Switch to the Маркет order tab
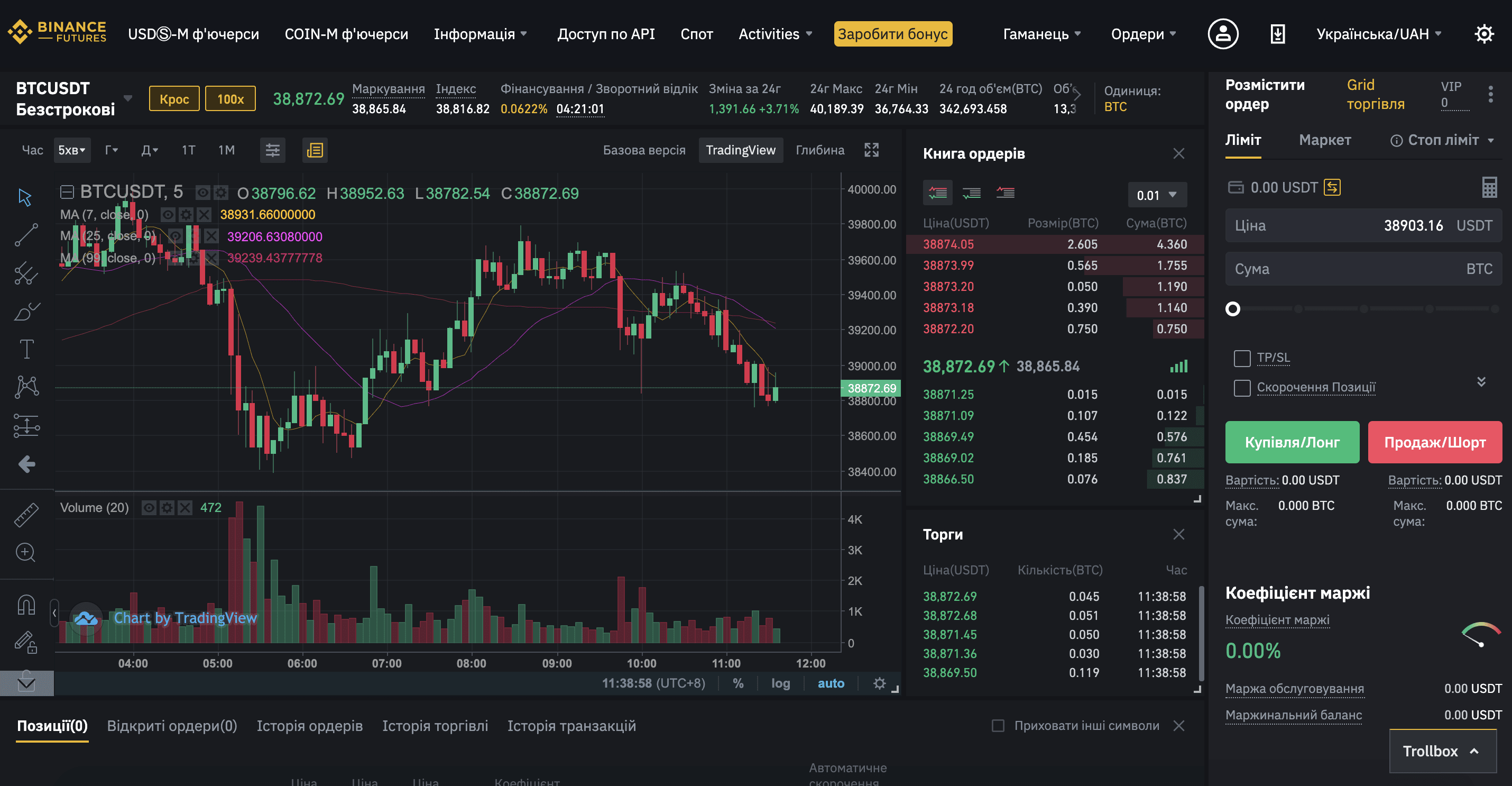1512x786 pixels. (x=1325, y=140)
